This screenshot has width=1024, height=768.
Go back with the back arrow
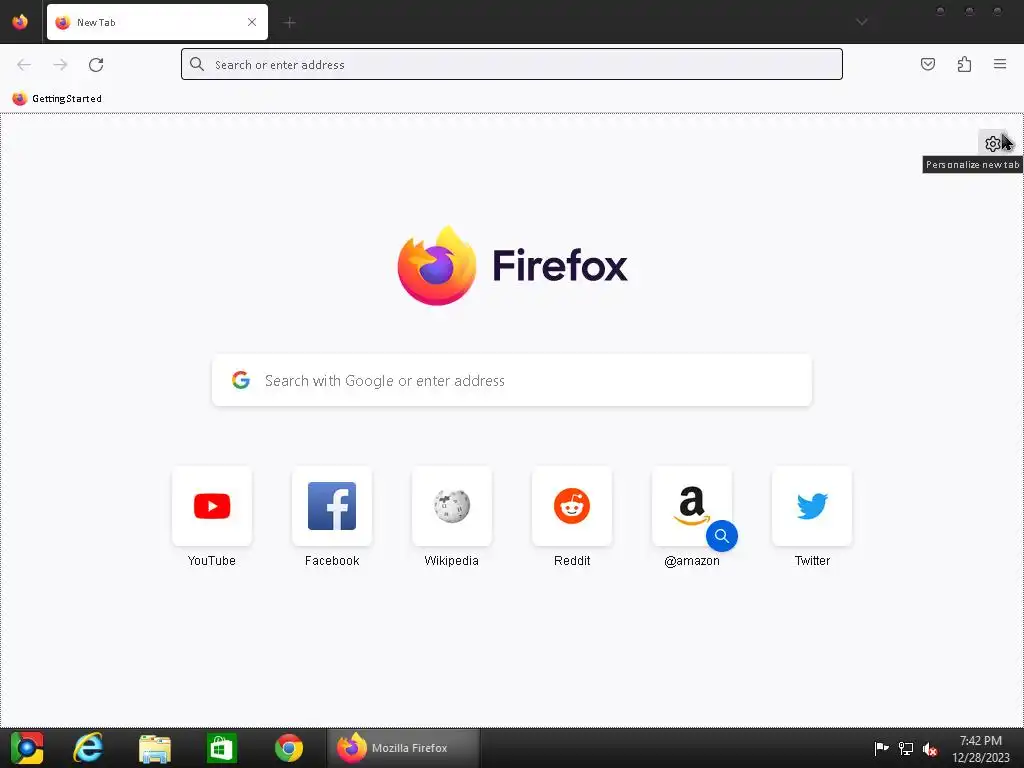[24, 65]
